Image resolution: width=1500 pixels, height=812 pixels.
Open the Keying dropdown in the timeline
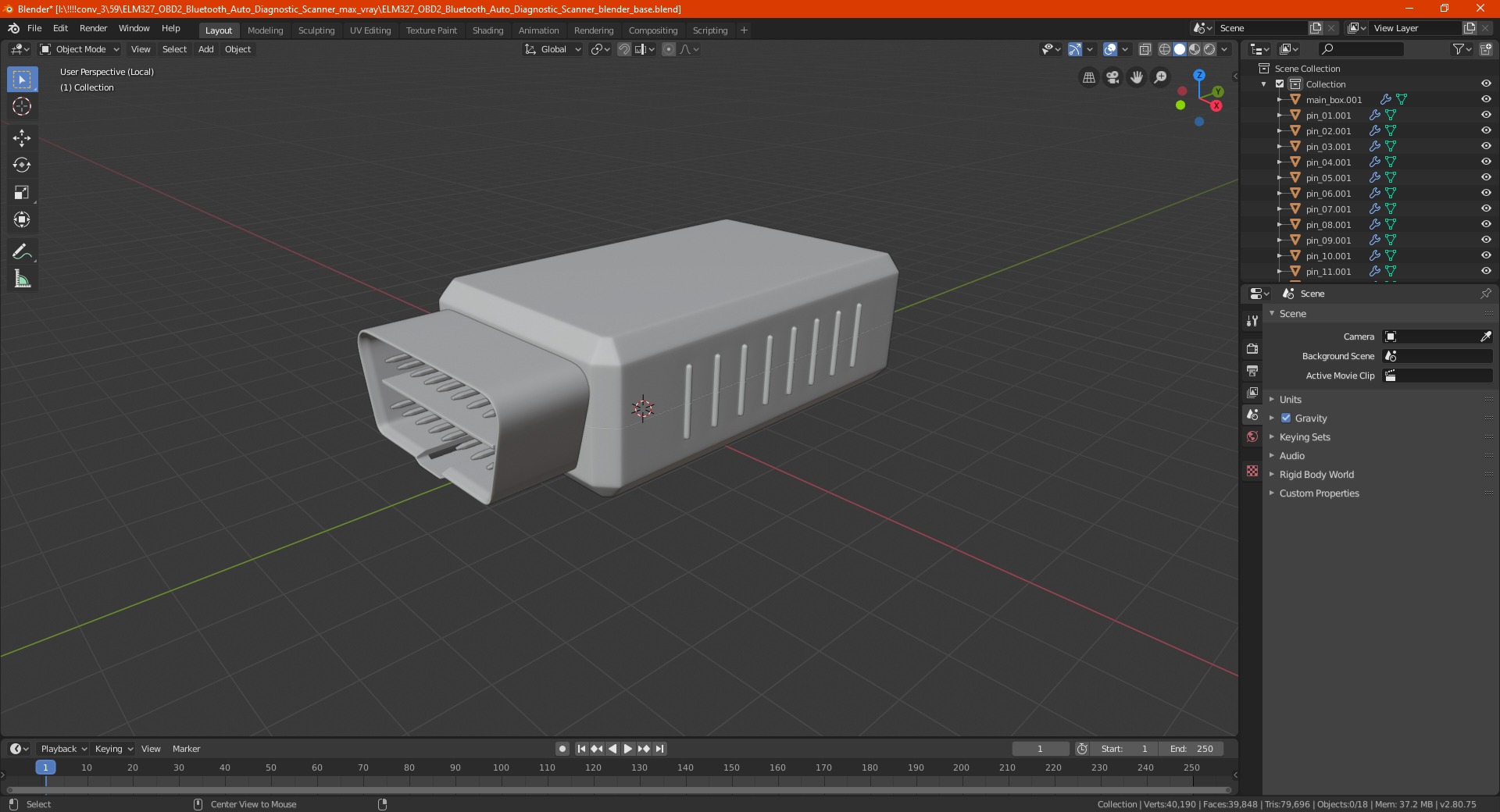pos(113,749)
